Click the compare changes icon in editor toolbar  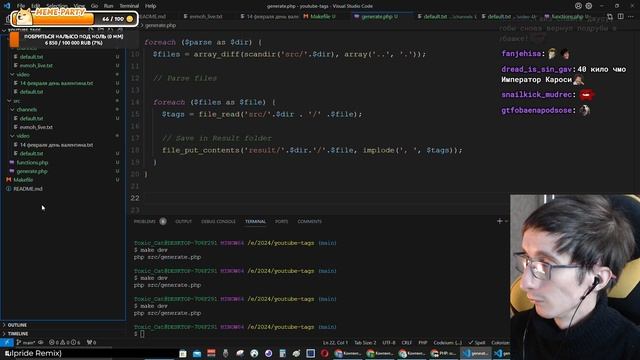(610, 16)
